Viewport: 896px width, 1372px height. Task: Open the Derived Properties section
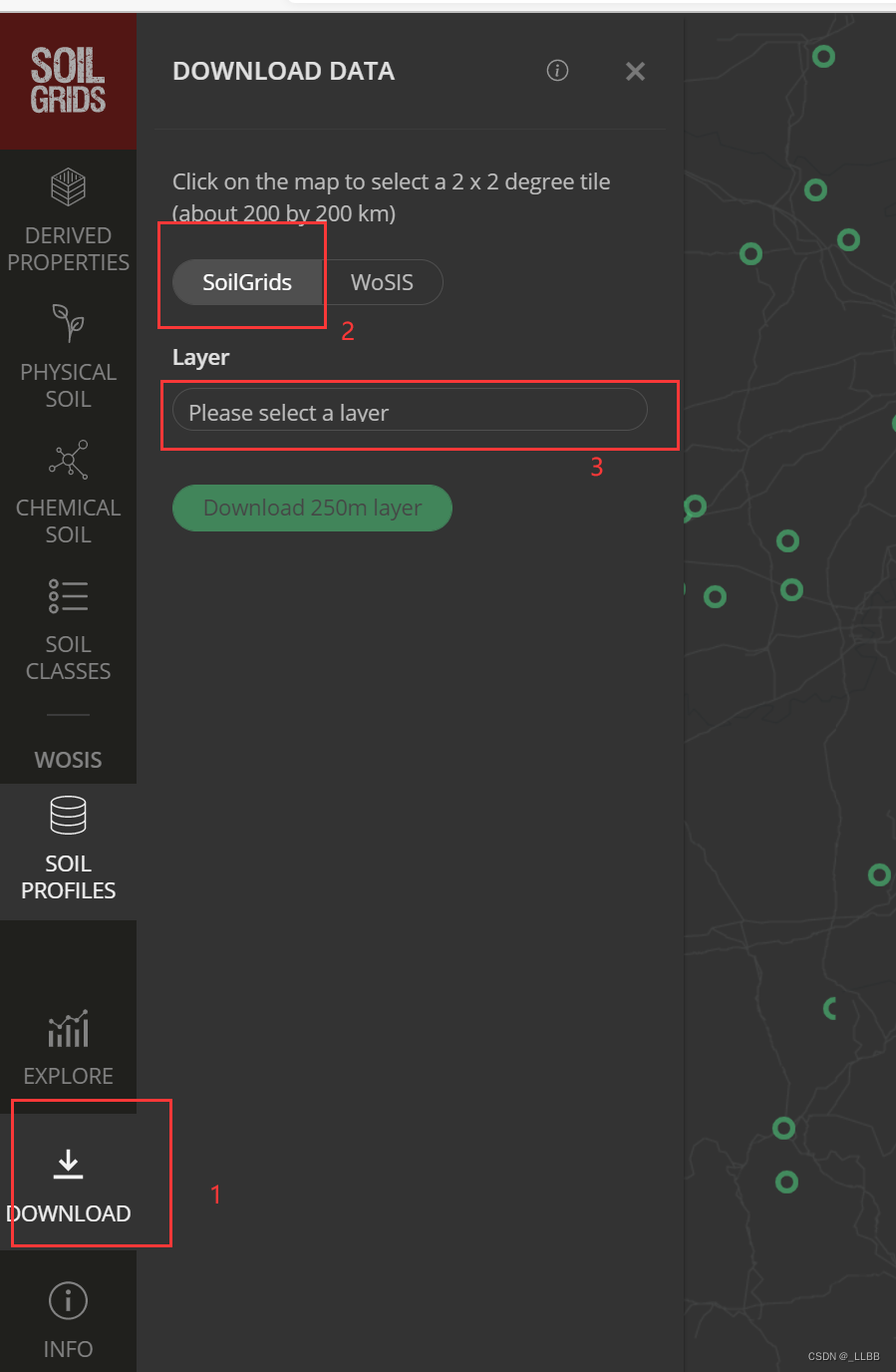click(68, 219)
